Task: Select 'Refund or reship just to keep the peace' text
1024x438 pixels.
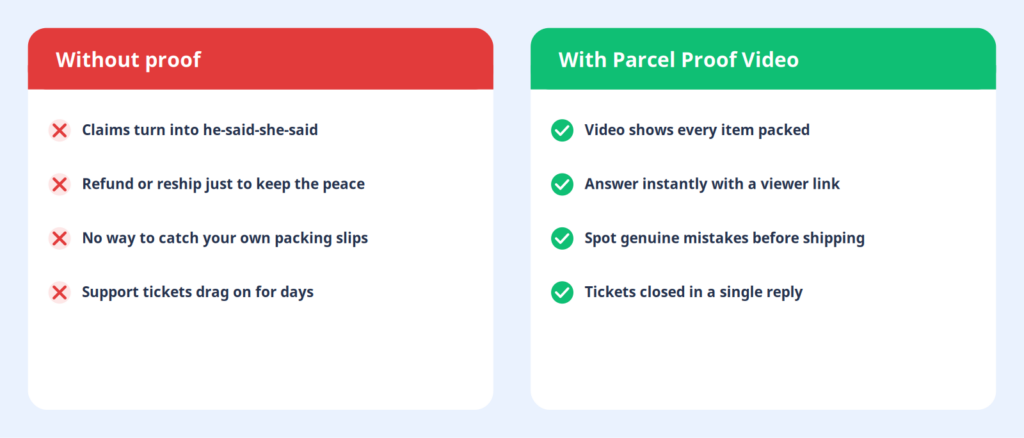Action: [223, 184]
